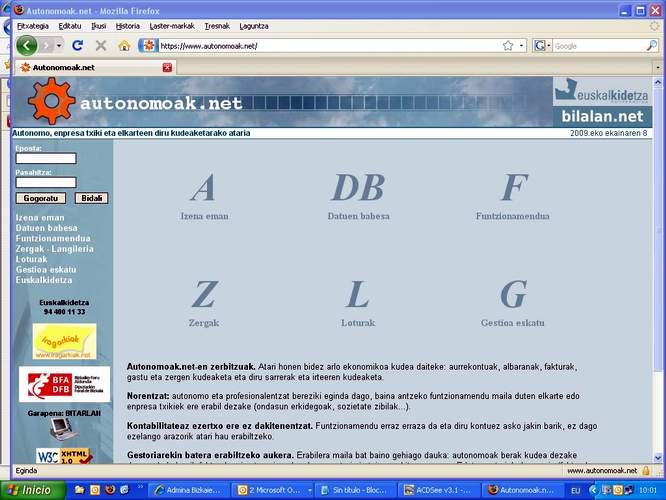Switch to the ACDSee v3.1 taskbar window
The height and width of the screenshot is (500, 666).
(439, 490)
